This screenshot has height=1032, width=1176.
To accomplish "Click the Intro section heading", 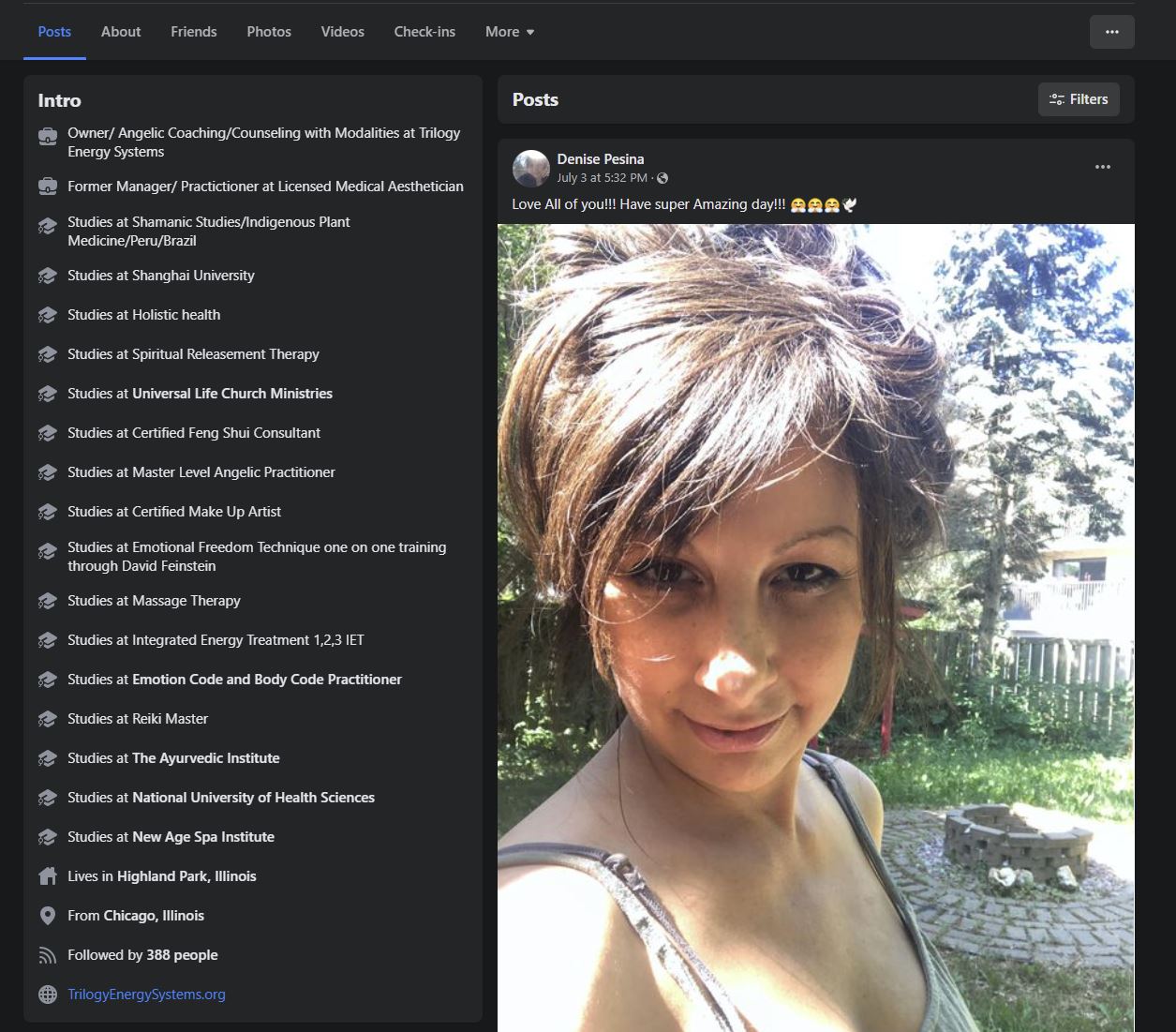I will 59,100.
